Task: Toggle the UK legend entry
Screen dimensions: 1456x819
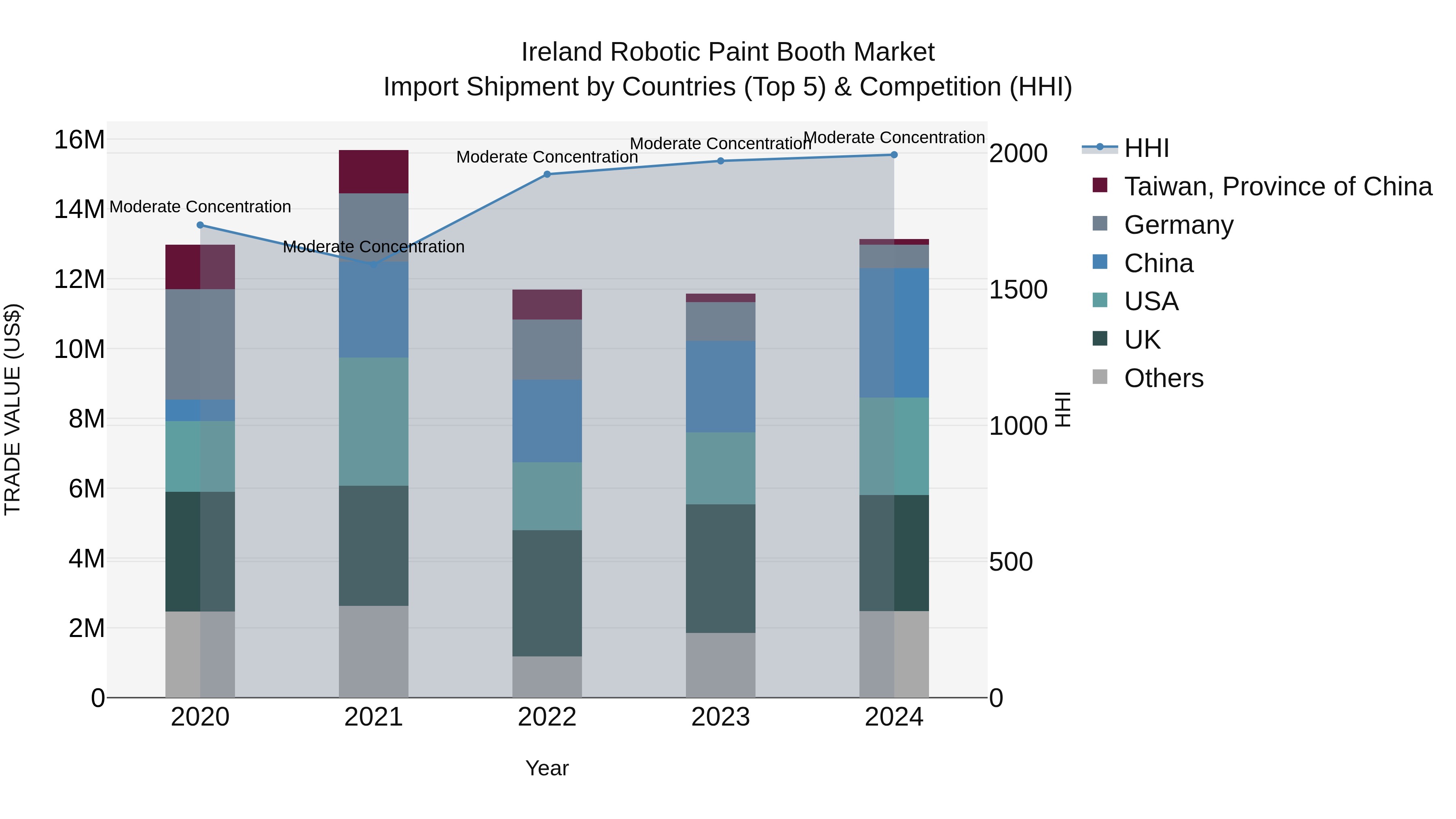Action: [1126, 340]
